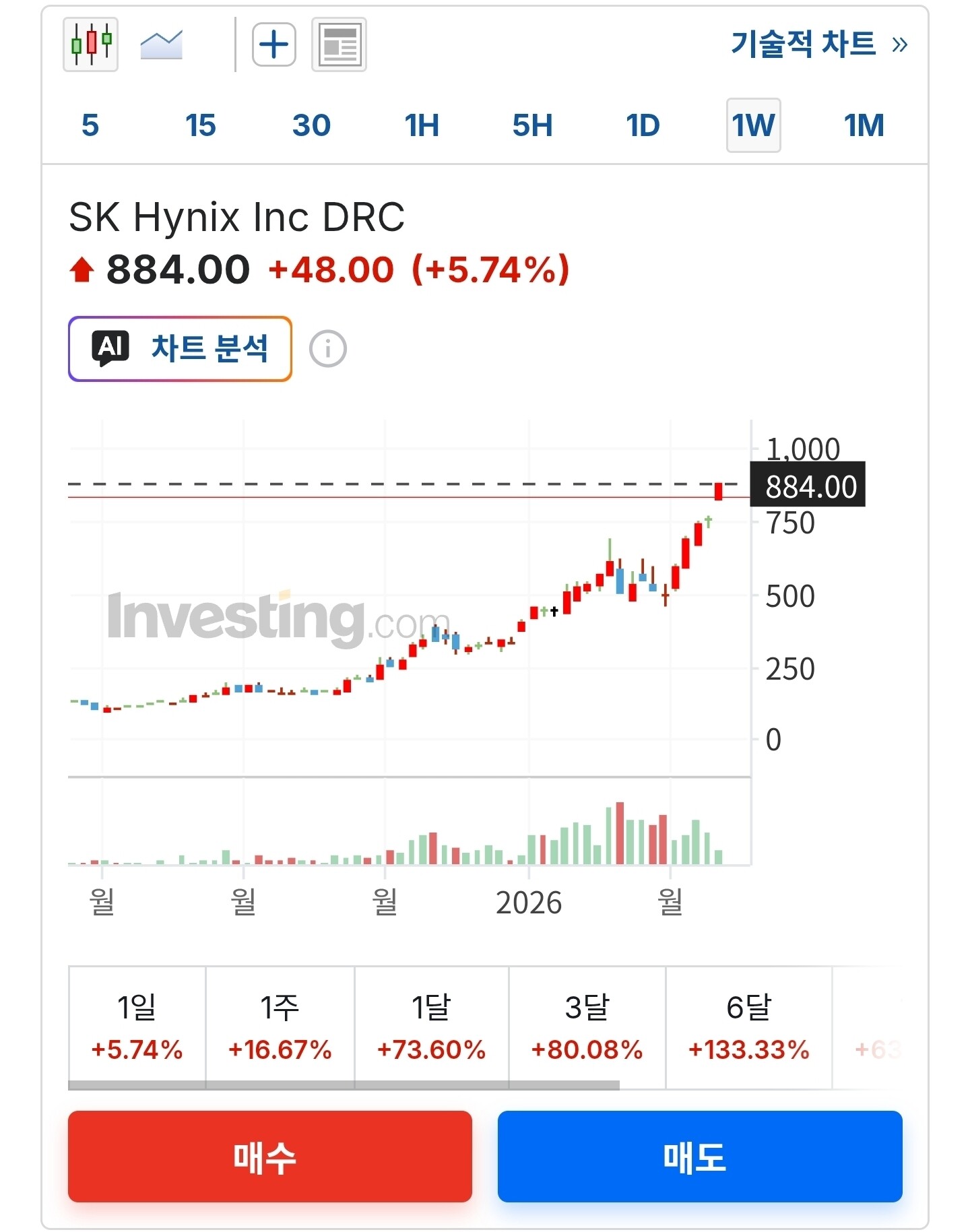This screenshot has width=970, height=1232.
Task: Select the 15 minute interval
Action: tap(201, 125)
